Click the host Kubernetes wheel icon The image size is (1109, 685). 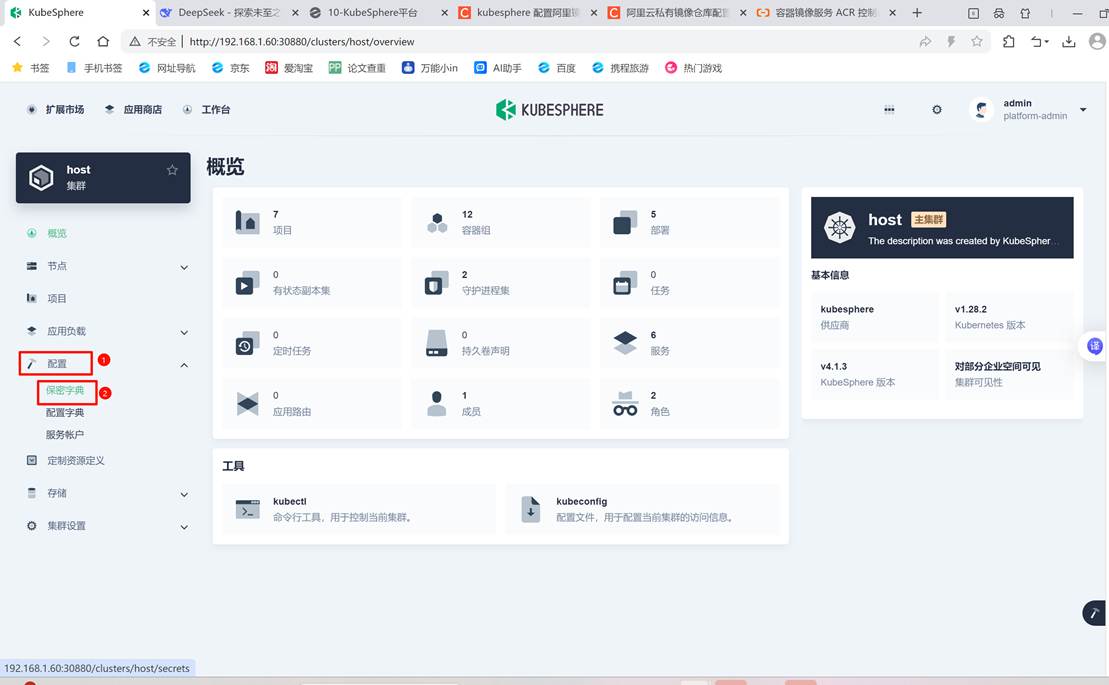pyautogui.click(x=840, y=228)
